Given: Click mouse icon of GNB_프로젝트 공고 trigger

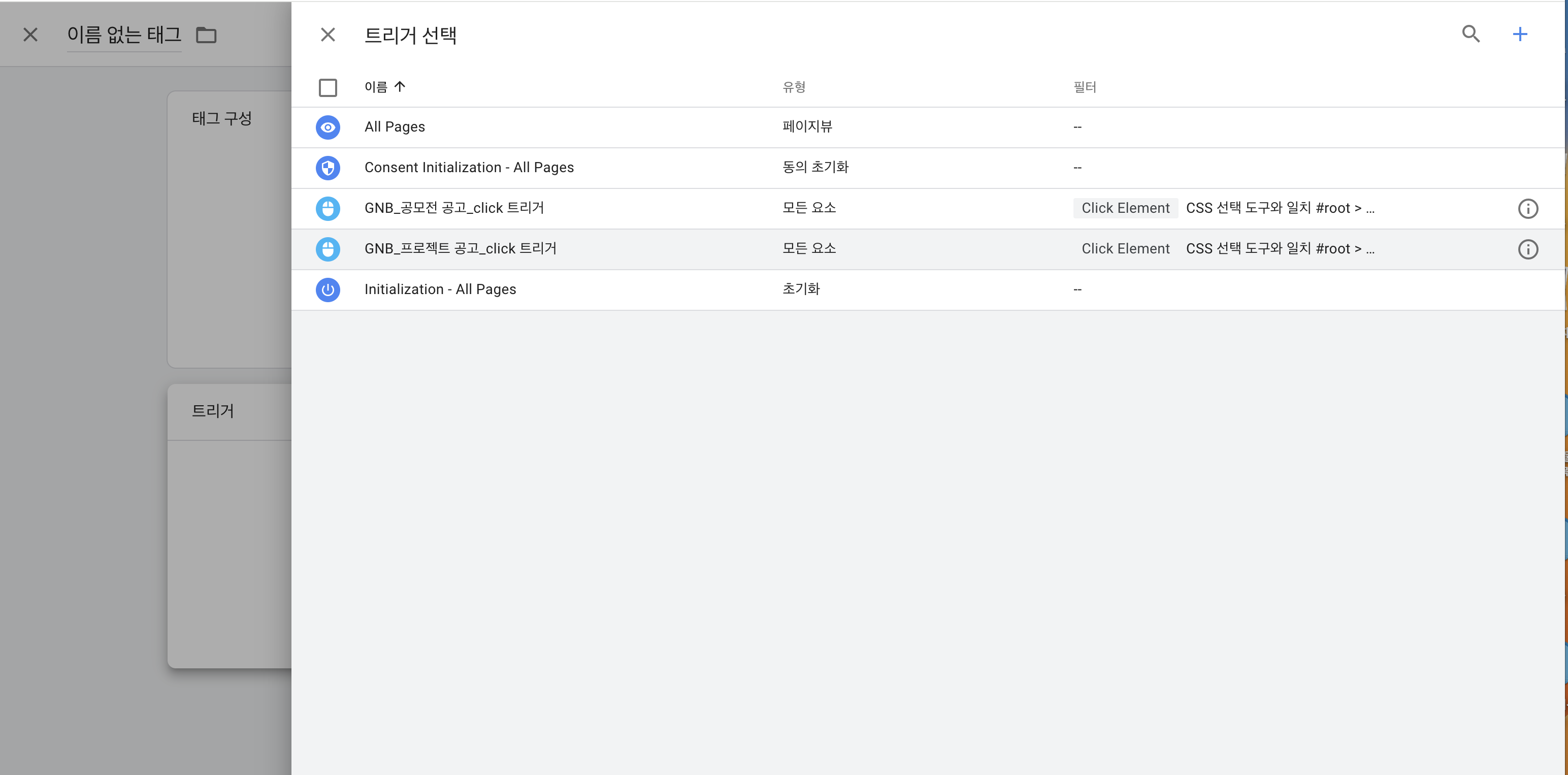Looking at the screenshot, I should [x=328, y=249].
